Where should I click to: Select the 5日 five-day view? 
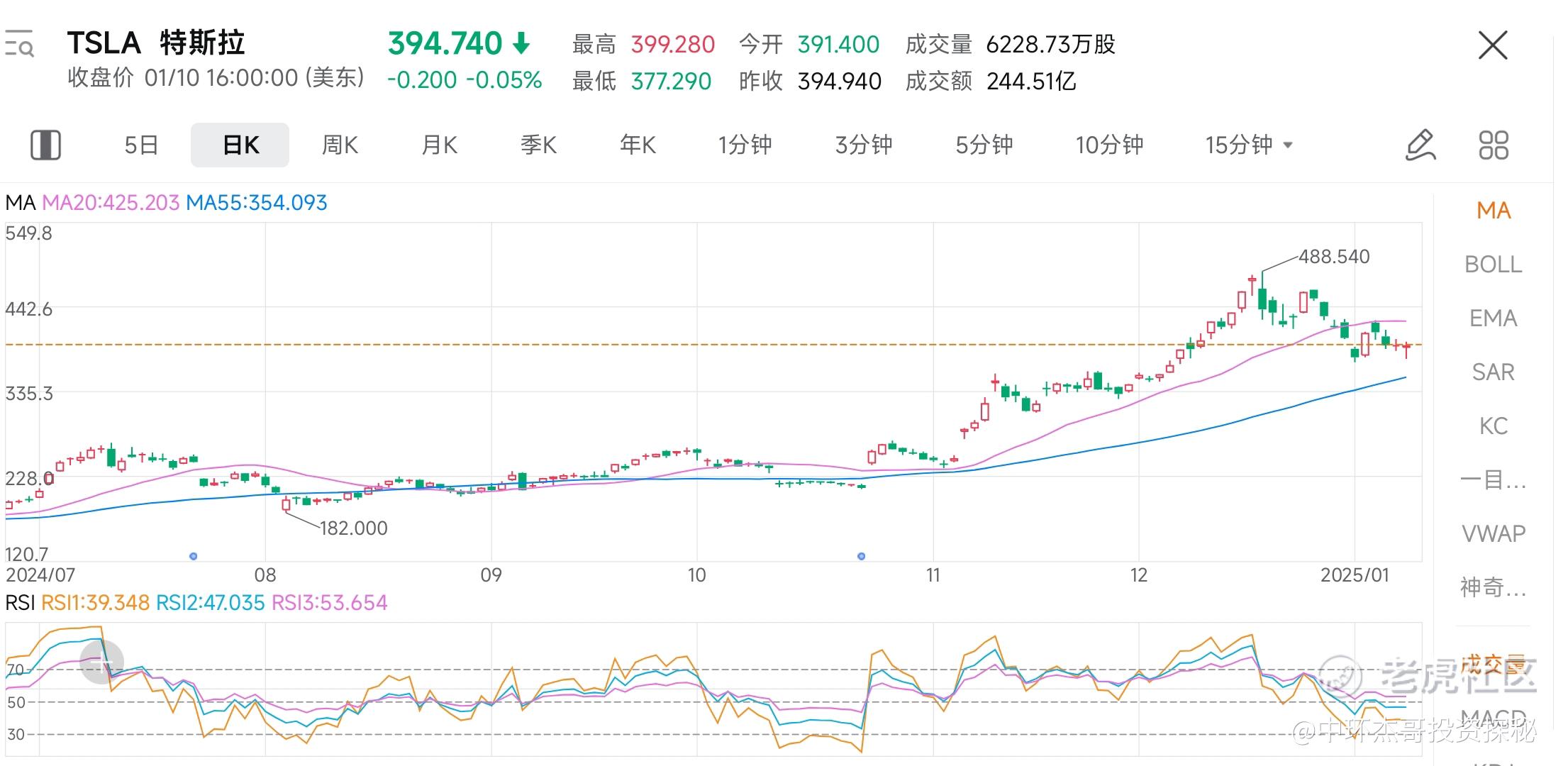point(140,145)
